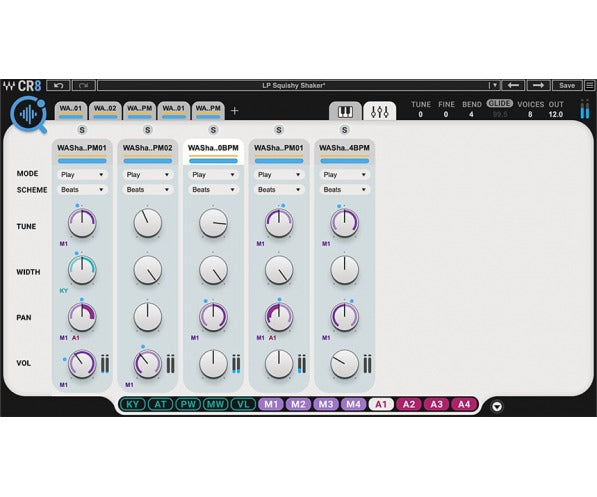This screenshot has height=497, width=597.
Task: Expand the bottom panel arrow button
Action: (x=497, y=406)
